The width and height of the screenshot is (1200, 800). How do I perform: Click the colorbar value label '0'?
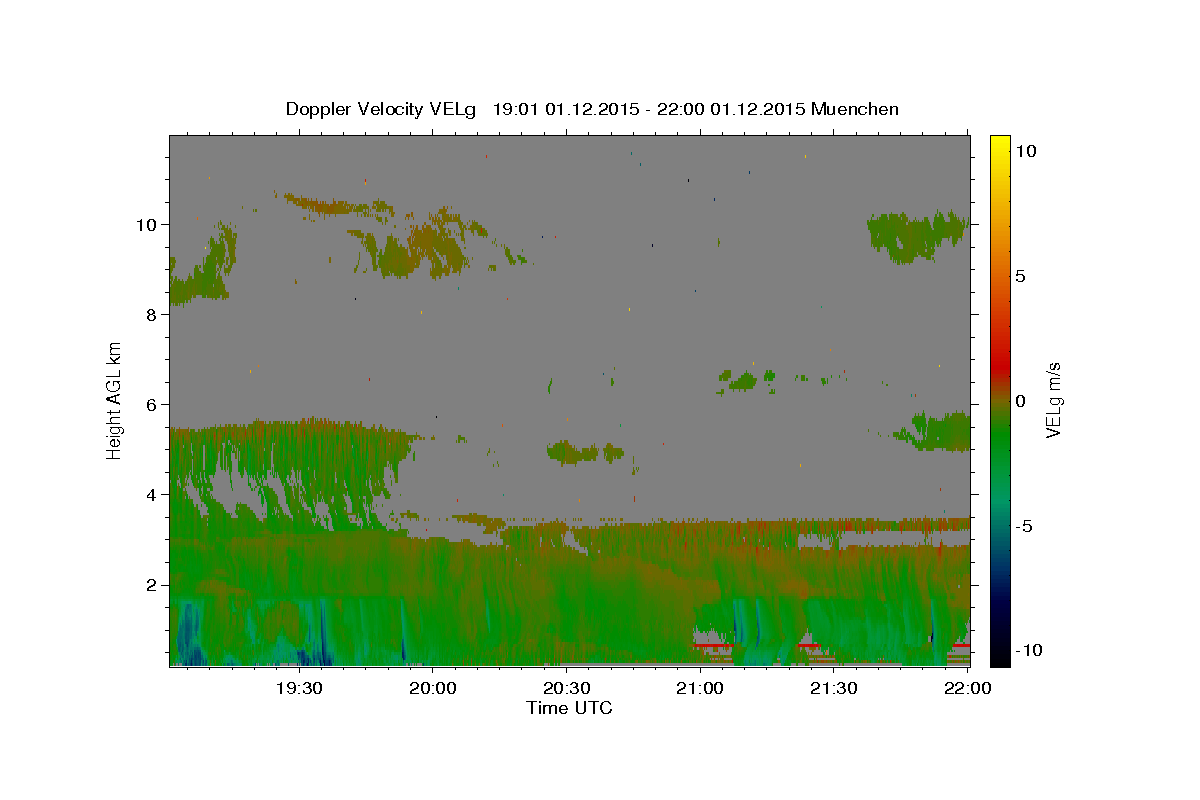click(x=1020, y=401)
